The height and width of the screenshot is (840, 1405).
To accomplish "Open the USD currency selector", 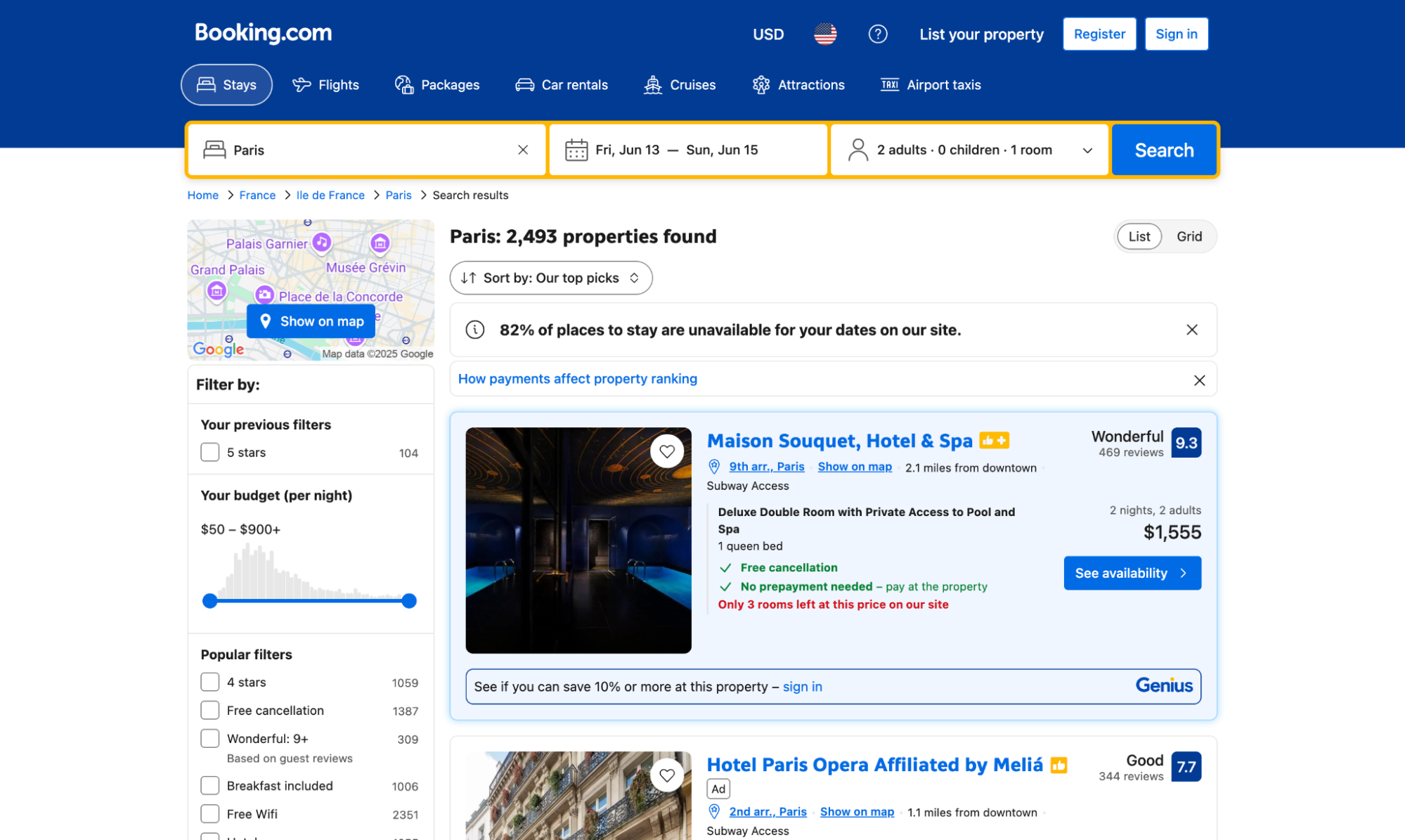I will pyautogui.click(x=768, y=34).
